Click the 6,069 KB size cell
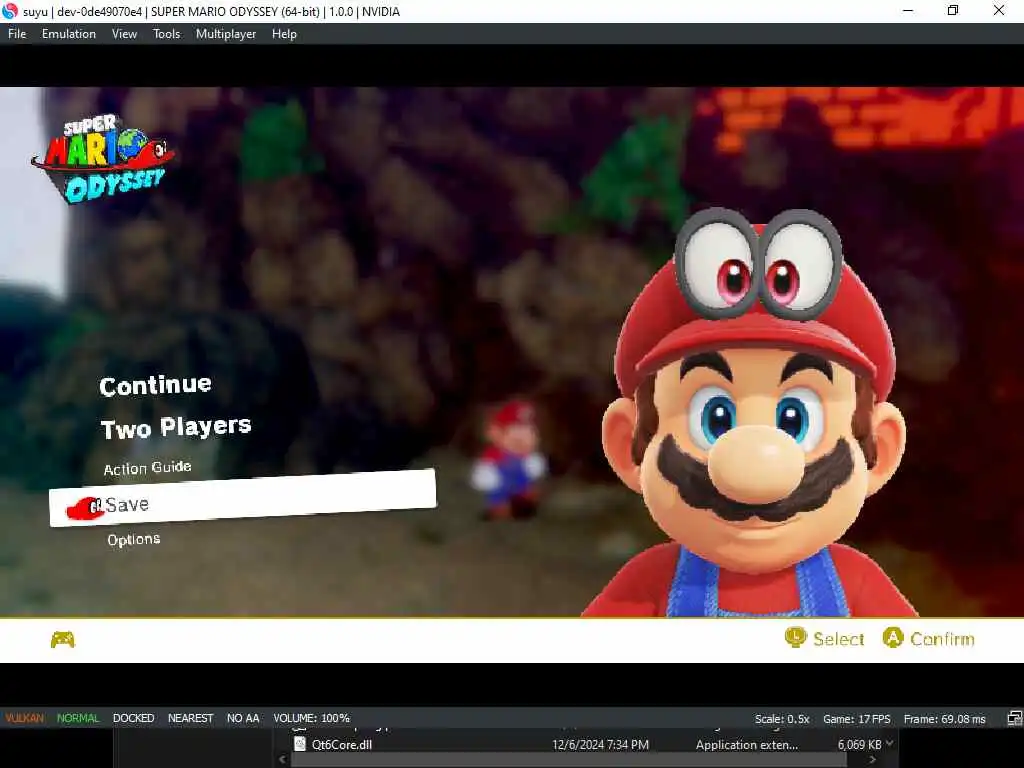Screen dimensions: 1024x768 tap(859, 744)
